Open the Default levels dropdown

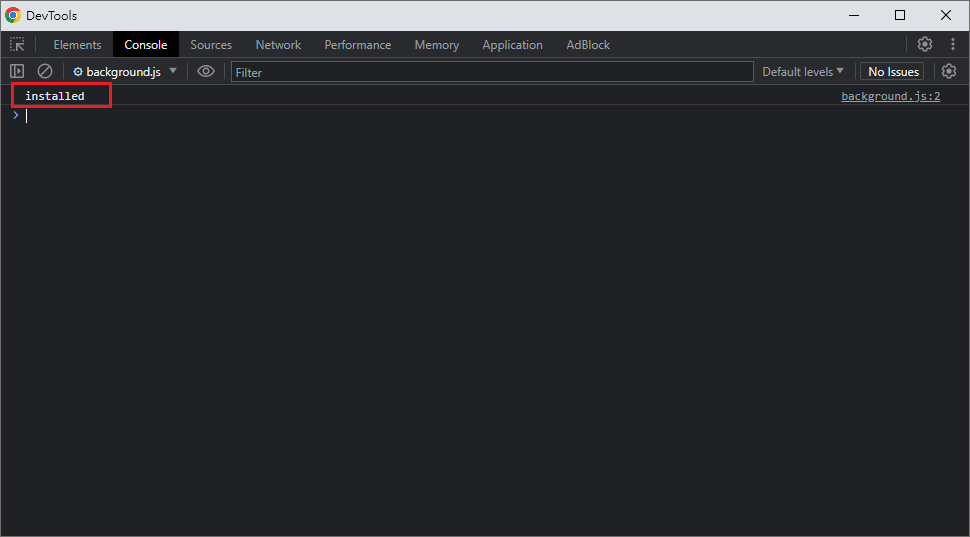[x=802, y=72]
